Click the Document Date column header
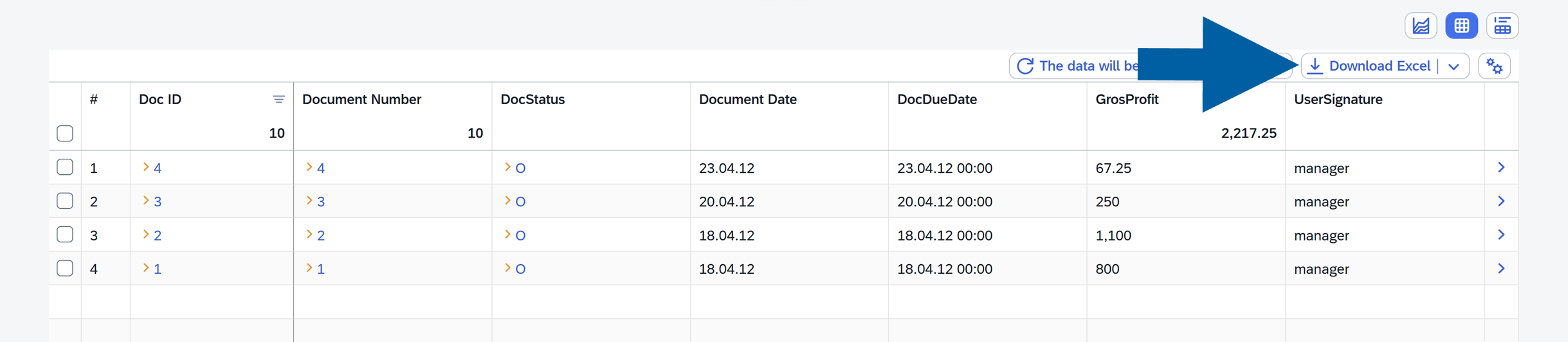The height and width of the screenshot is (342, 1568). pos(748,100)
